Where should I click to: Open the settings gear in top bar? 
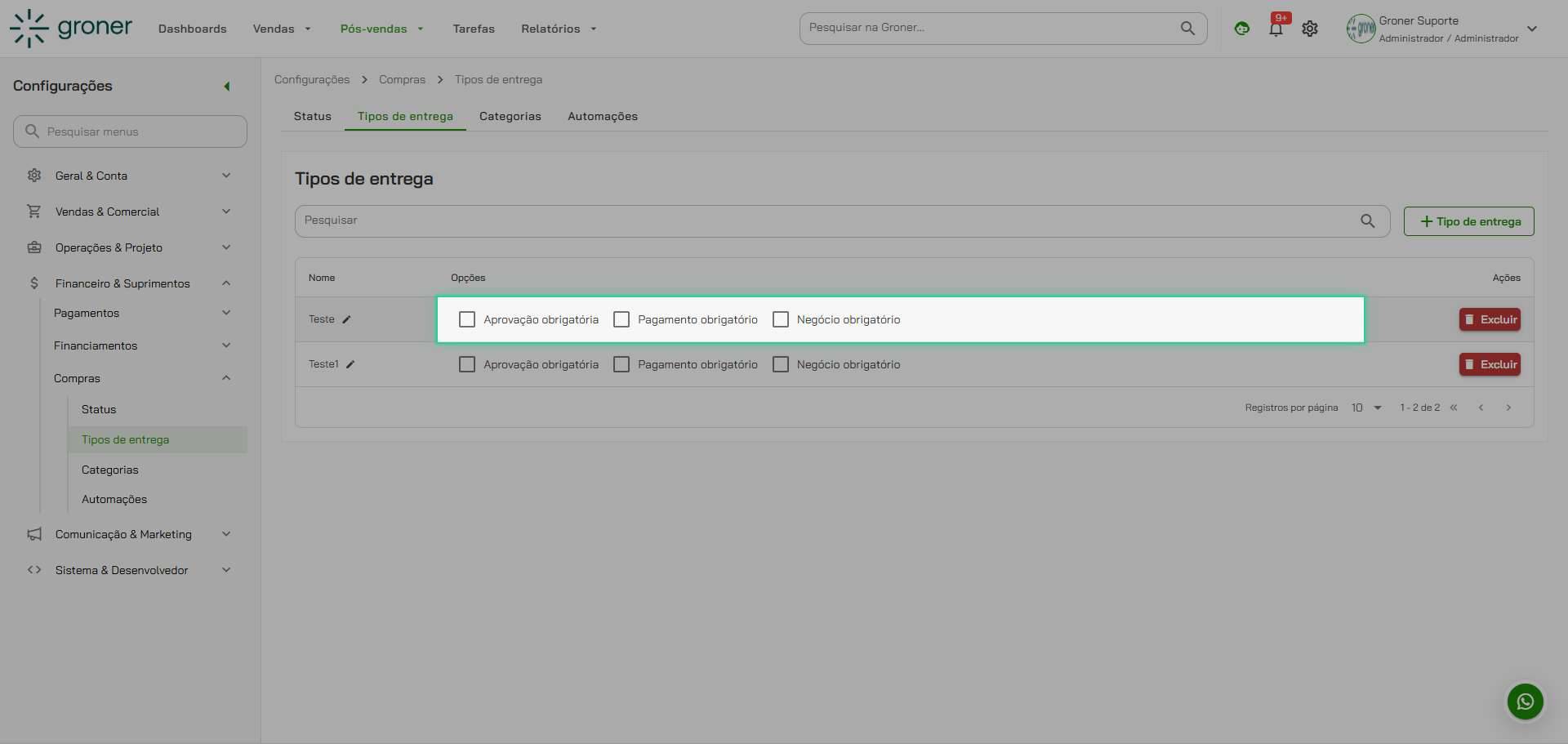pos(1310,28)
